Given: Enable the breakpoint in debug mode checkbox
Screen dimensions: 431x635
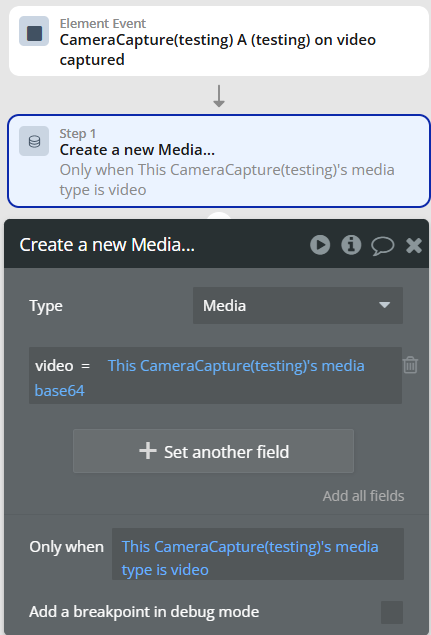Looking at the screenshot, I should [392, 612].
